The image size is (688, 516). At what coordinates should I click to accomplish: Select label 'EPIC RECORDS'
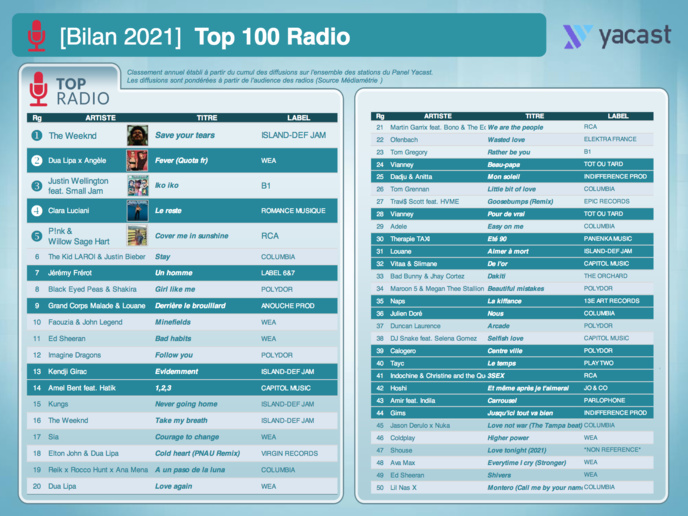pos(606,201)
